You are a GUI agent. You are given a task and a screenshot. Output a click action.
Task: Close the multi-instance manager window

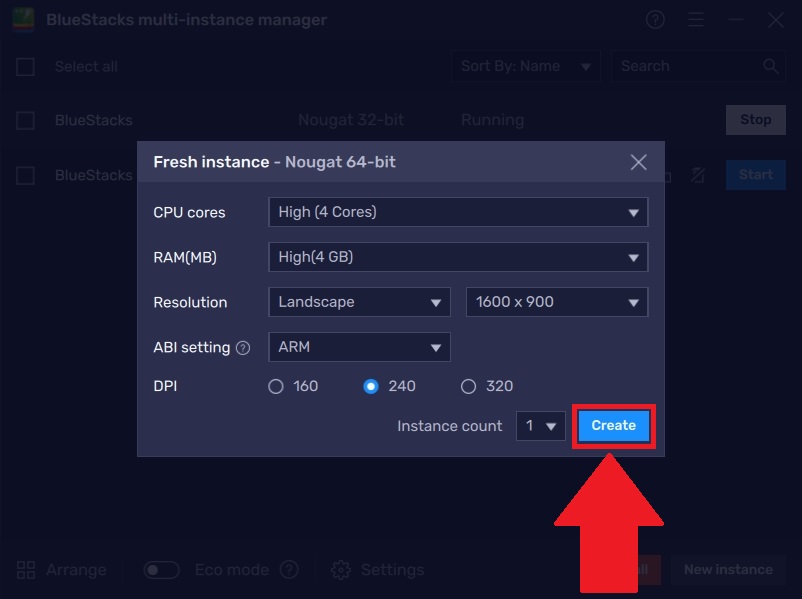(x=775, y=20)
